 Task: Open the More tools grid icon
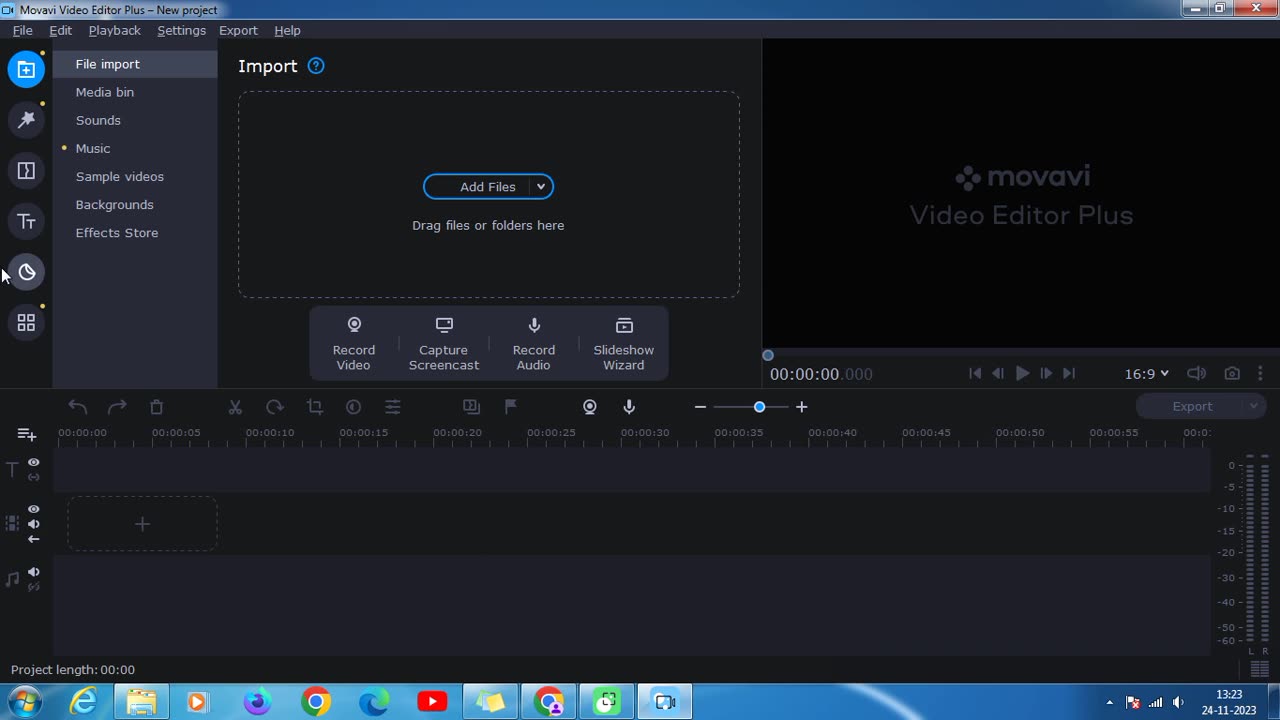(26, 323)
